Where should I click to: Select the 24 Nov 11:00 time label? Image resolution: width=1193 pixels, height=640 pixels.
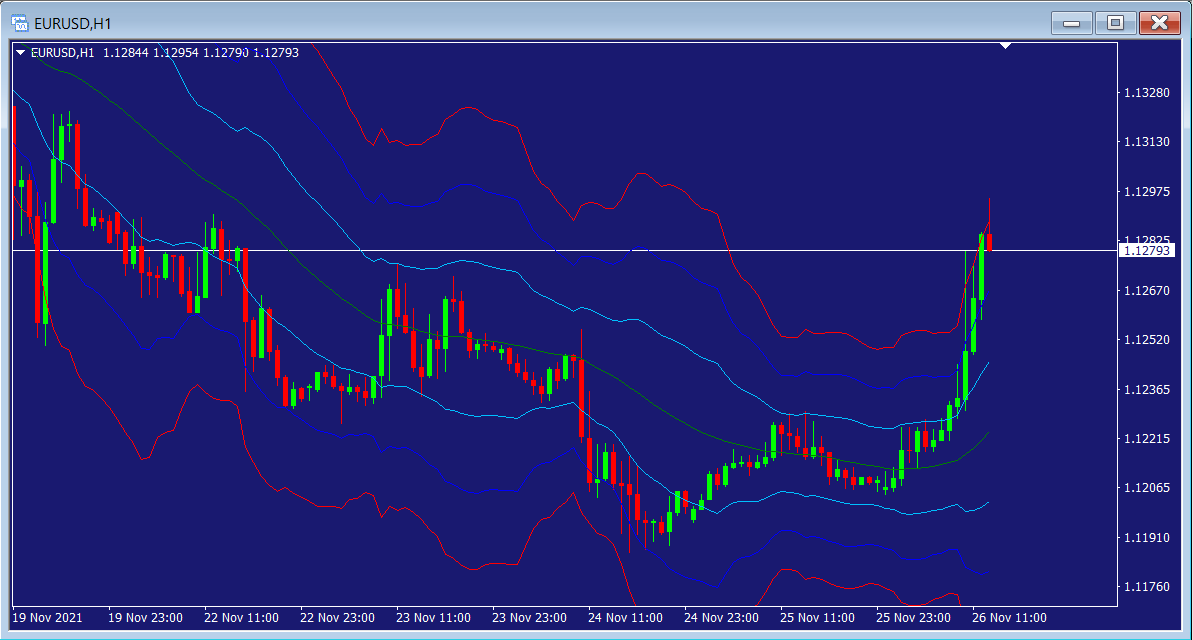pos(626,617)
